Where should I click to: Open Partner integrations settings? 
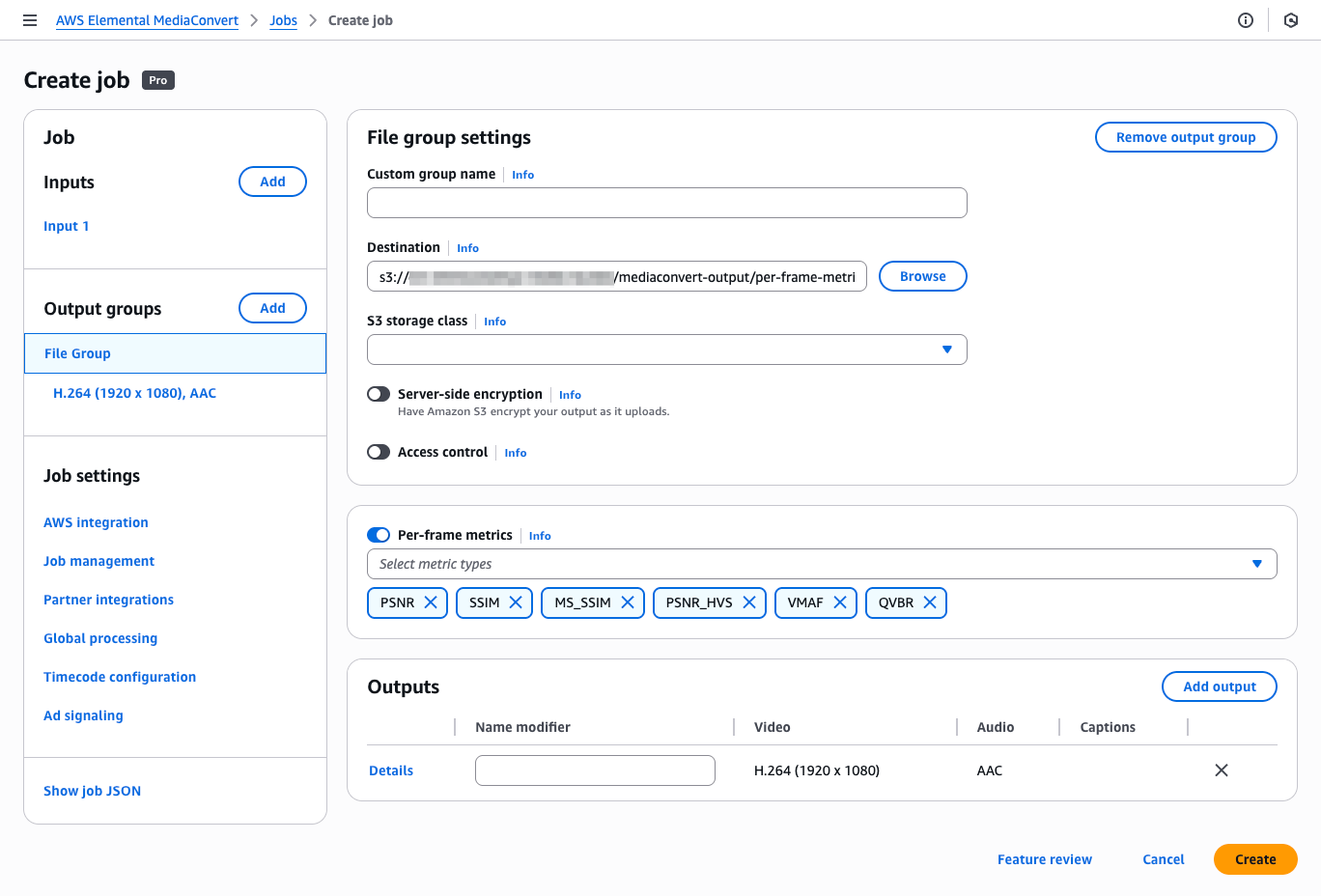coord(108,600)
